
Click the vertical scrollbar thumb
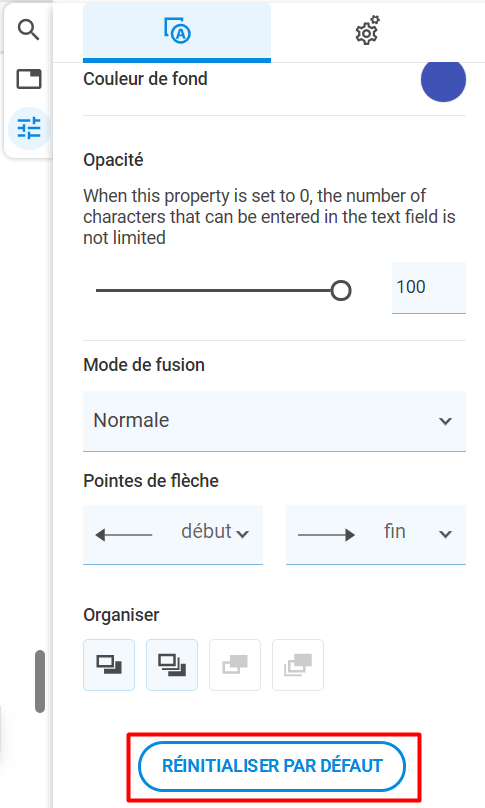(40, 681)
